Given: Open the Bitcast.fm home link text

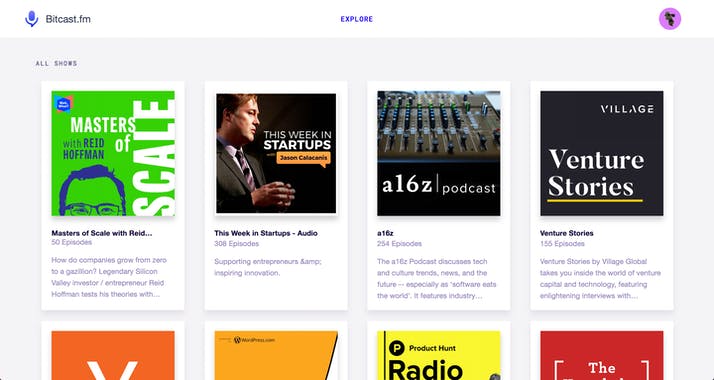Looking at the screenshot, I should click(68, 19).
